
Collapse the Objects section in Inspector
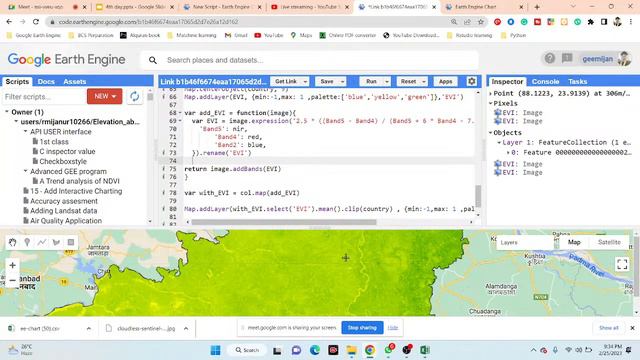(x=491, y=133)
